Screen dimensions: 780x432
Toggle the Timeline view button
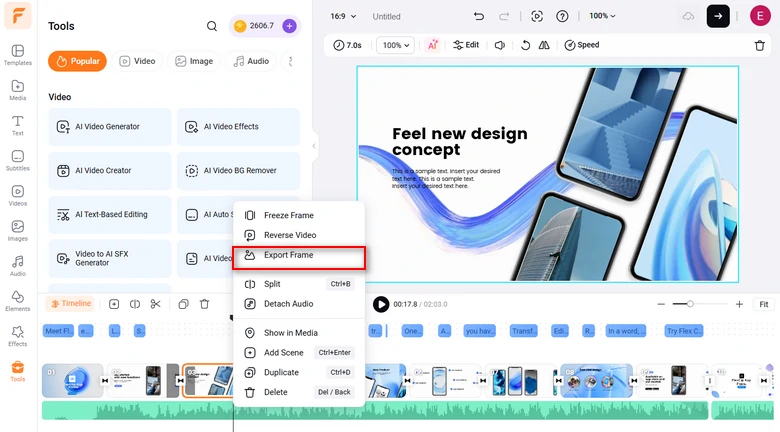coord(70,304)
